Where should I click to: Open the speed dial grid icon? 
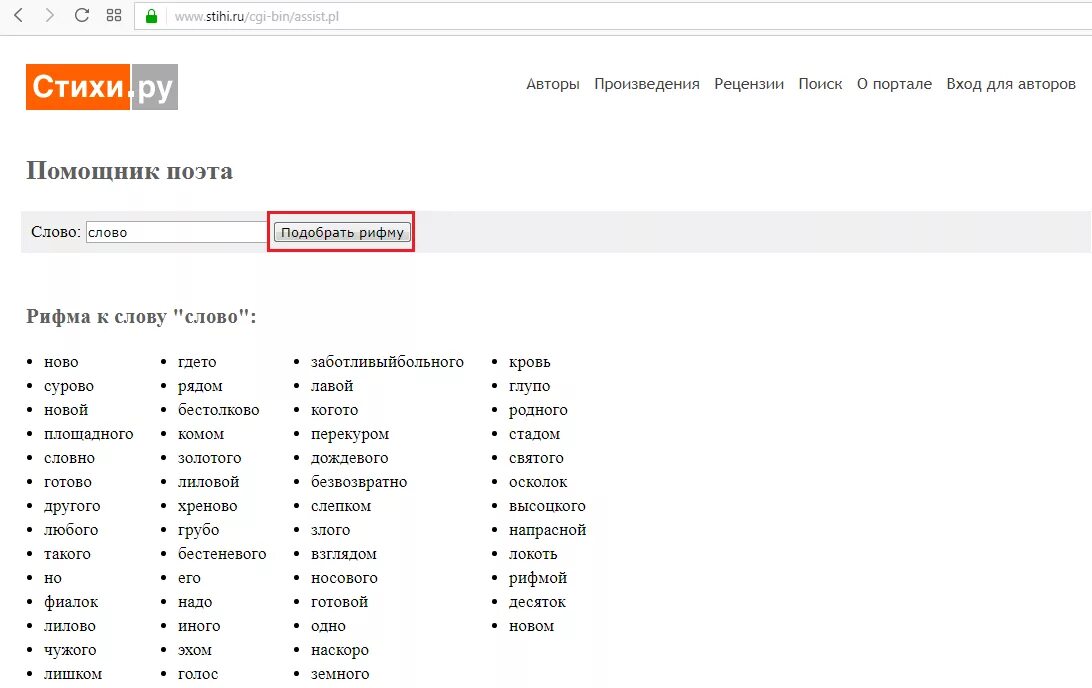click(114, 15)
